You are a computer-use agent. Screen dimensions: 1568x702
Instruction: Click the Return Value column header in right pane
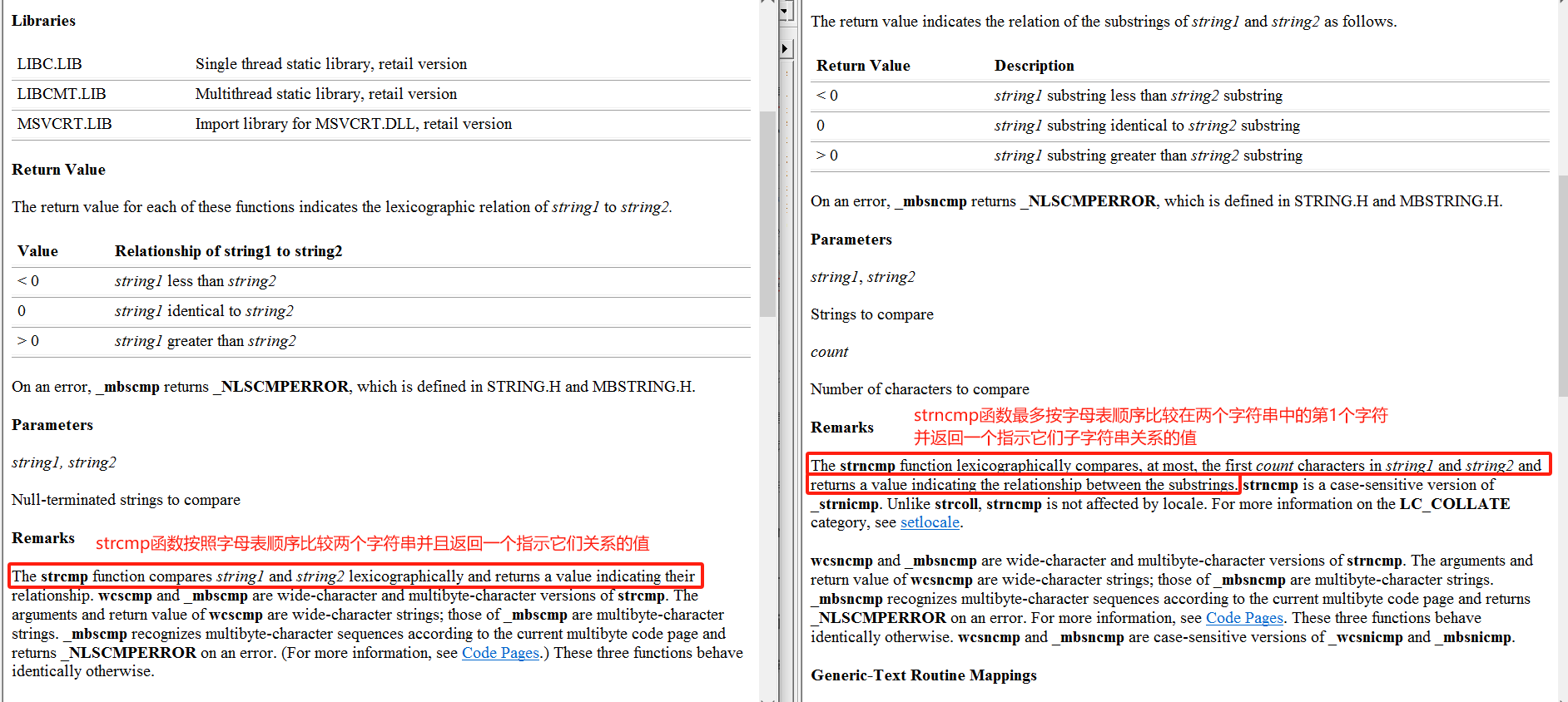coord(863,66)
